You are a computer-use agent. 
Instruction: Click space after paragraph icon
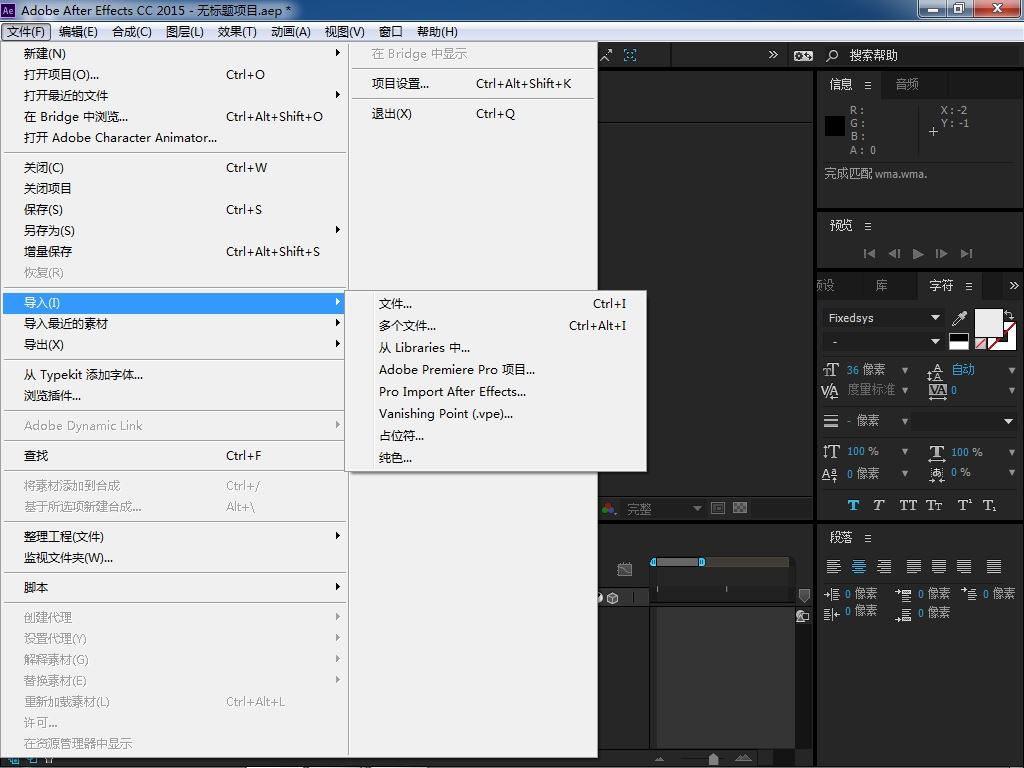click(903, 614)
